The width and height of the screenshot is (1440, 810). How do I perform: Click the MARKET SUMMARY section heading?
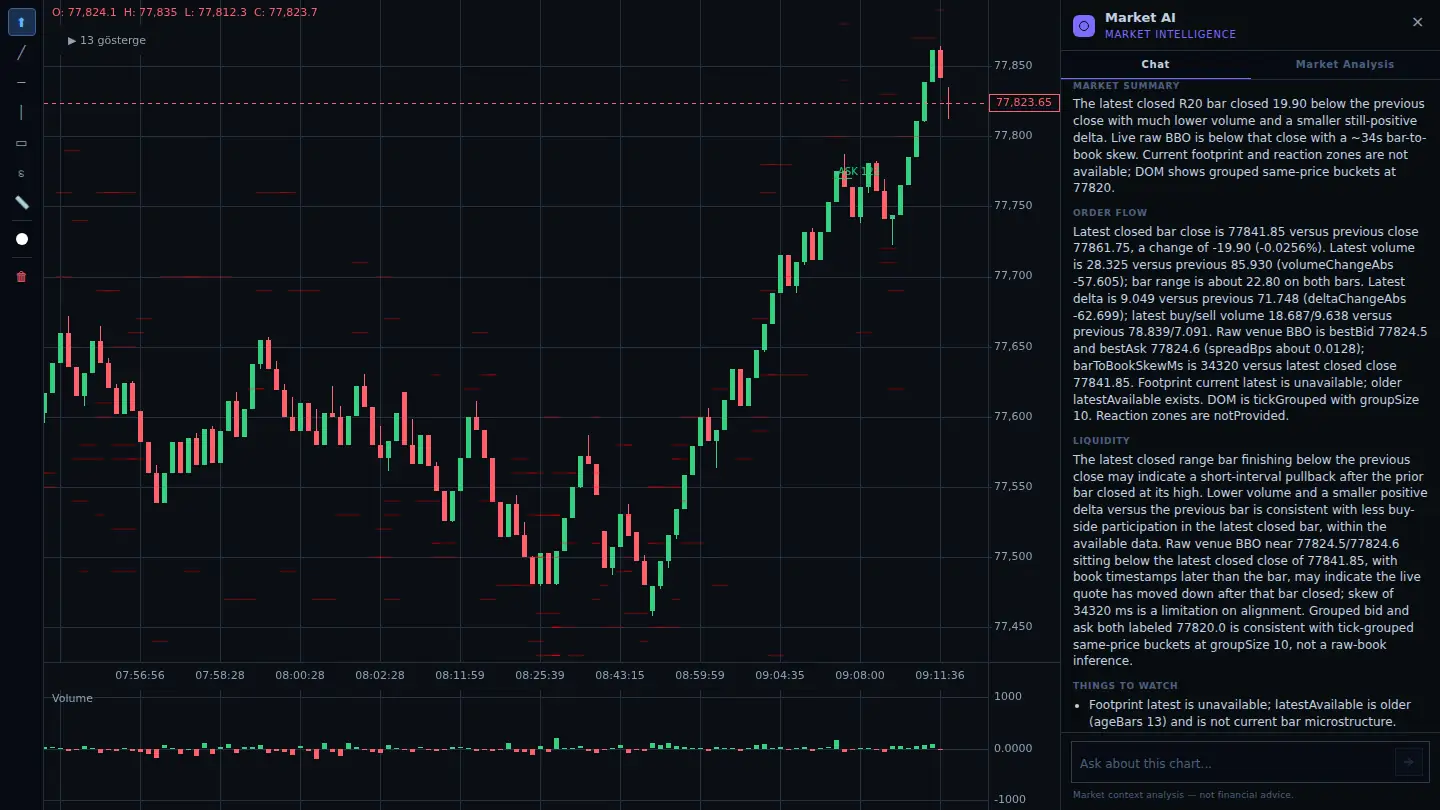coord(1126,86)
